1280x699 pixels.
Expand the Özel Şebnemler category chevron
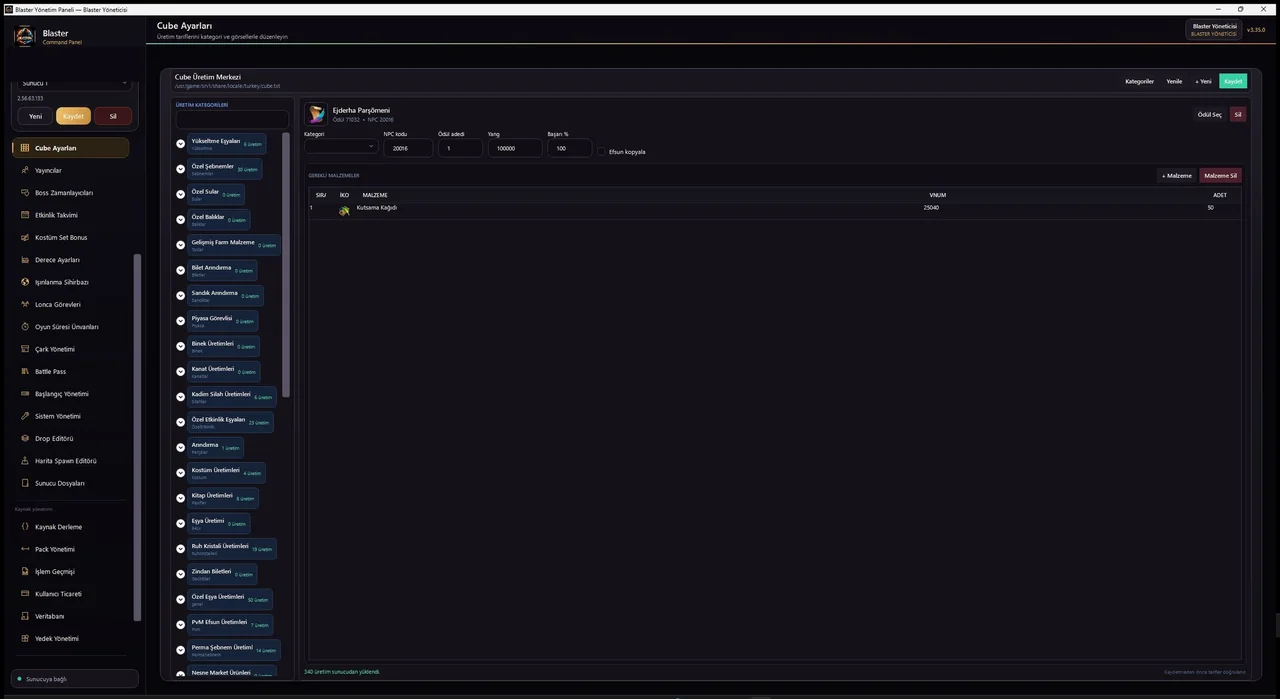pyautogui.click(x=181, y=169)
